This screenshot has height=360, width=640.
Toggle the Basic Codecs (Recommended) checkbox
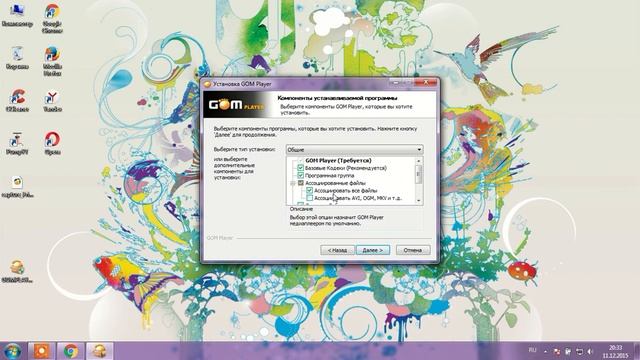(x=300, y=168)
